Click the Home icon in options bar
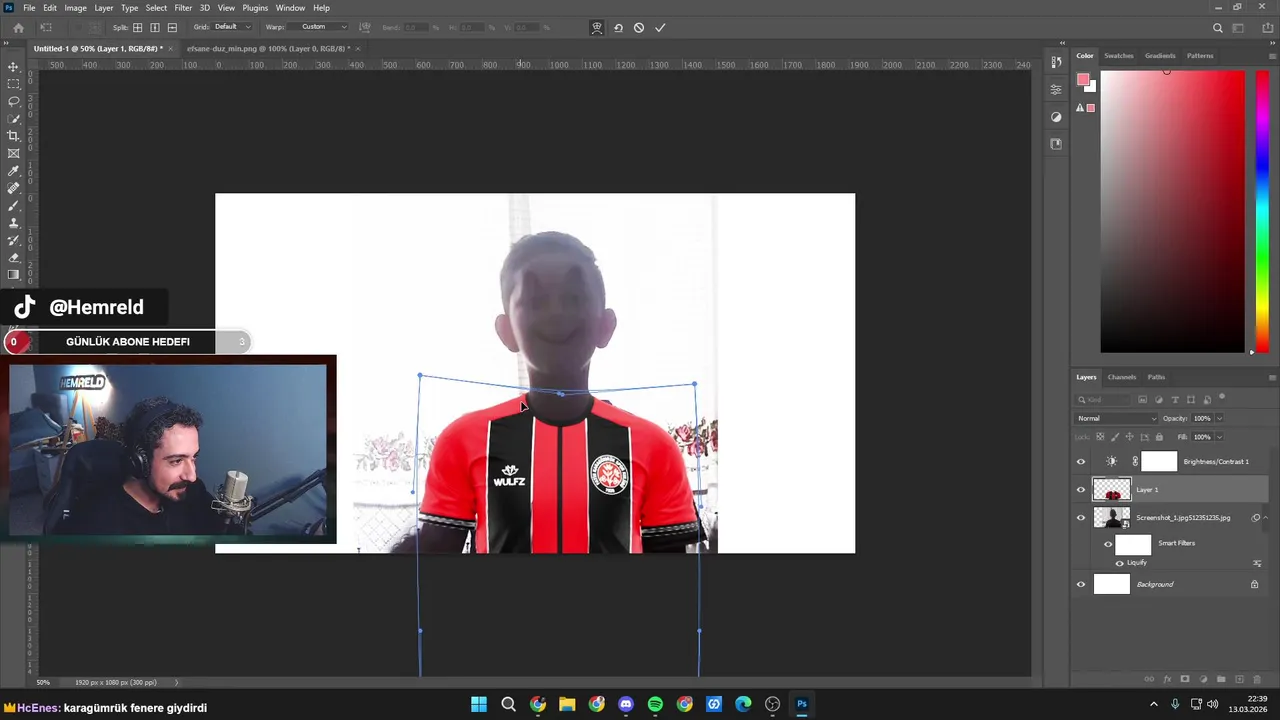This screenshot has height=720, width=1280. 18,28
